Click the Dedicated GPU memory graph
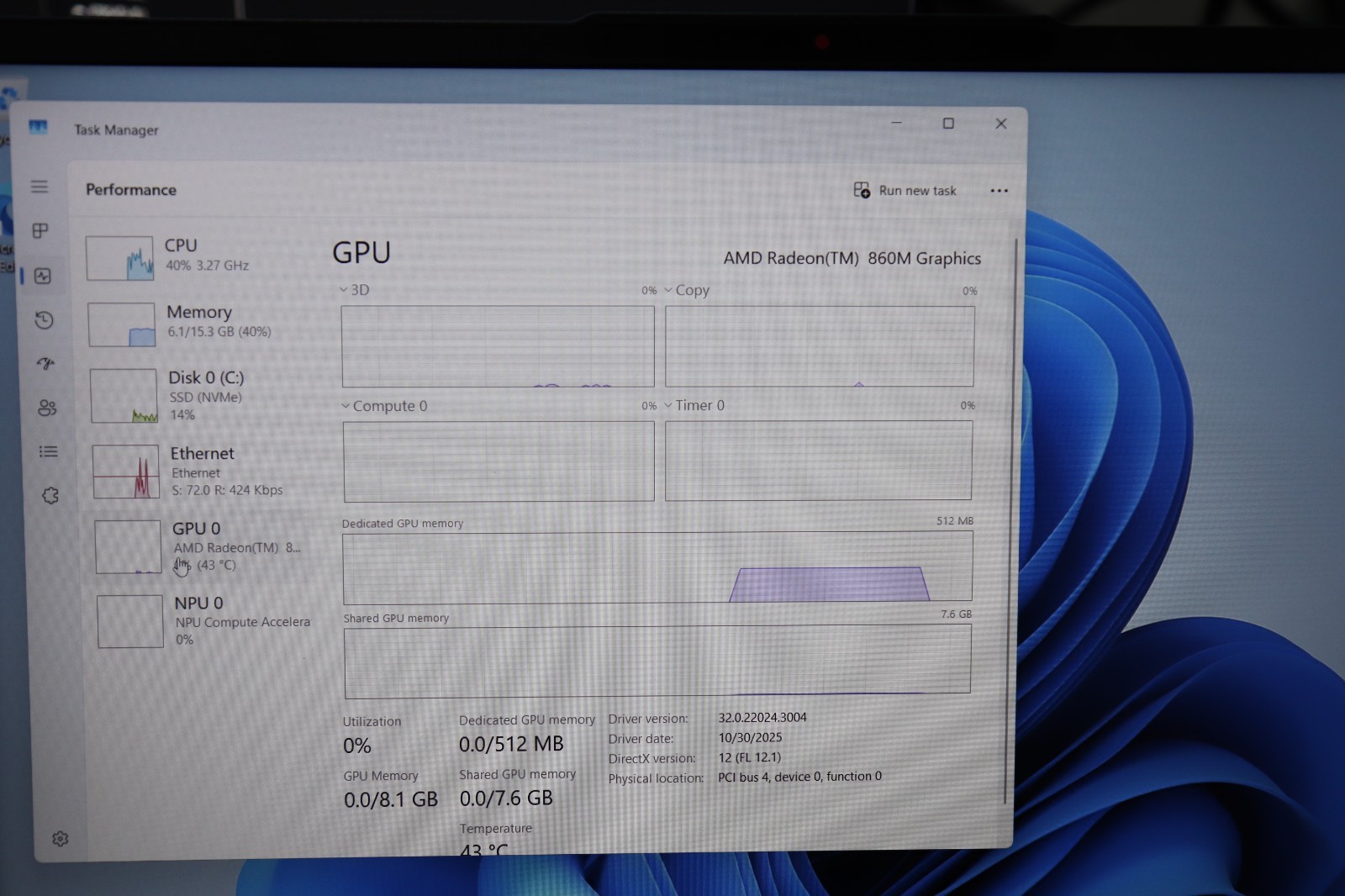 [x=657, y=567]
